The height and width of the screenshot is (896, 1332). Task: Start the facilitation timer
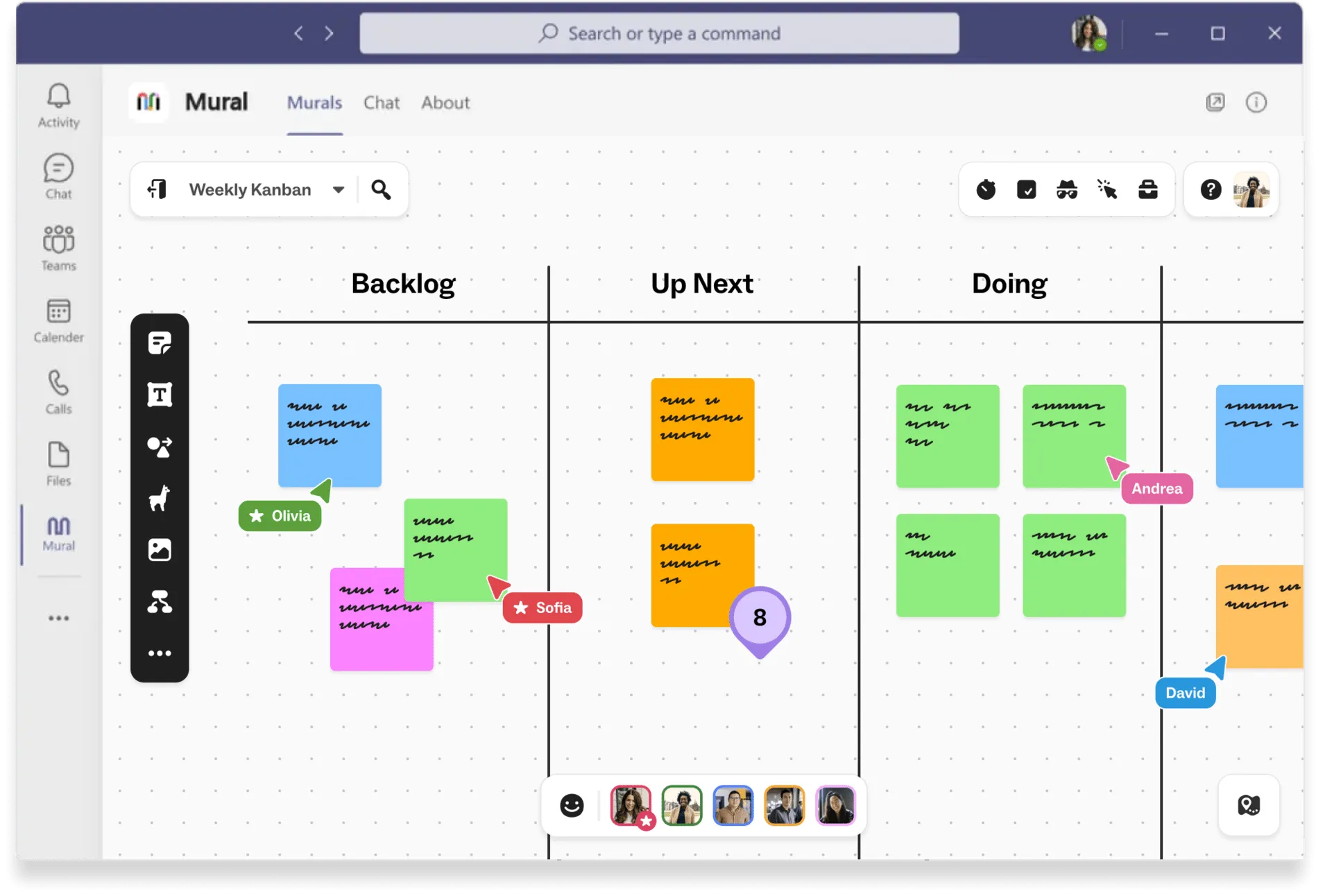click(x=987, y=189)
